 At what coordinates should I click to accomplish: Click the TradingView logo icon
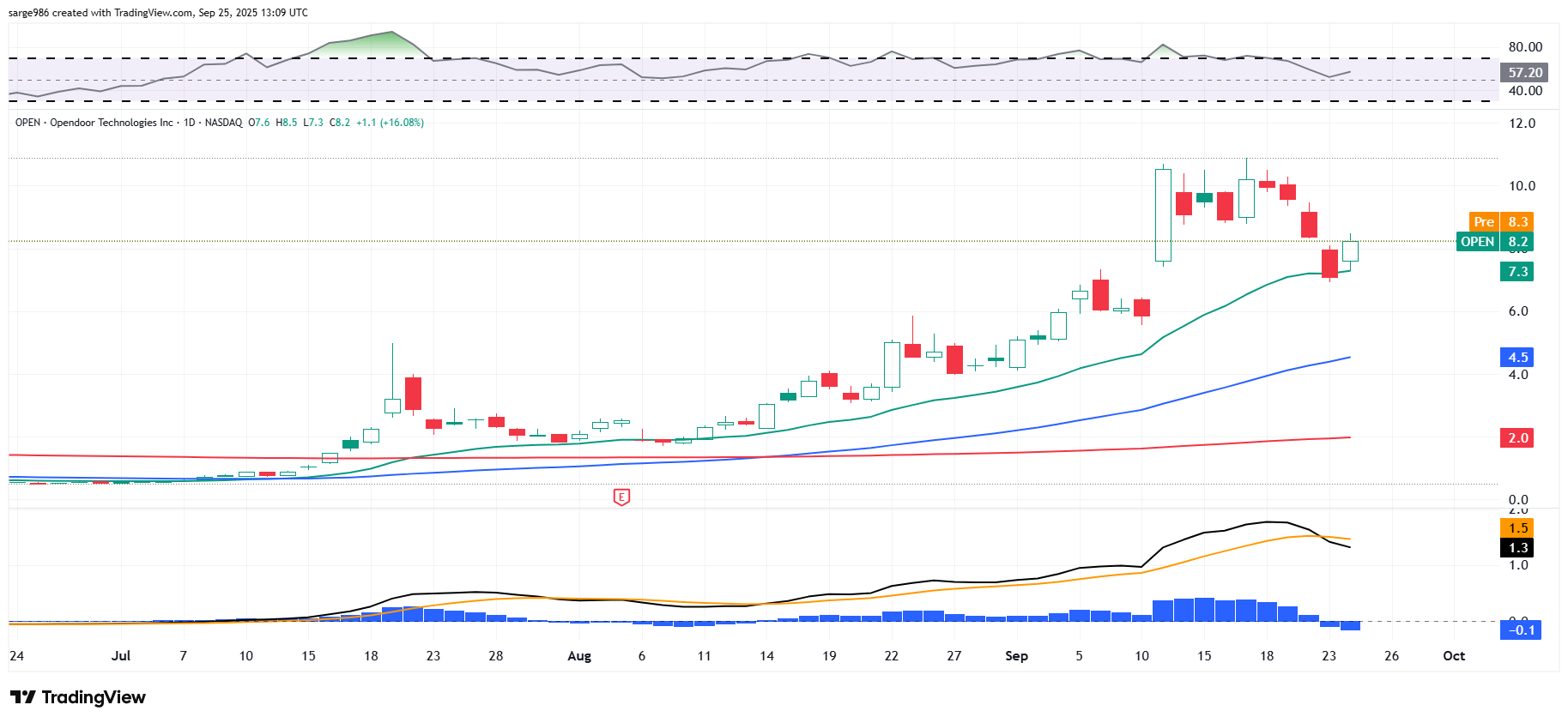23,697
